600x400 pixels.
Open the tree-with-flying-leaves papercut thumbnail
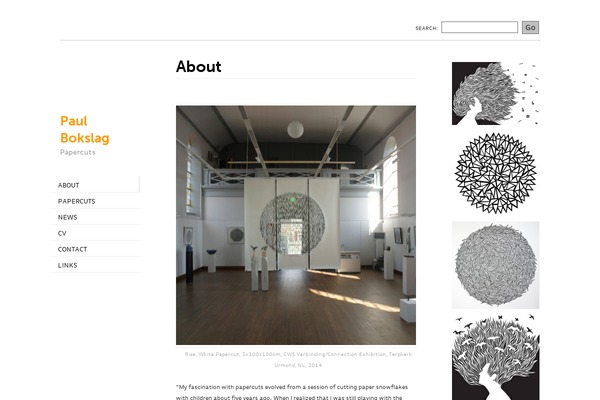click(496, 93)
